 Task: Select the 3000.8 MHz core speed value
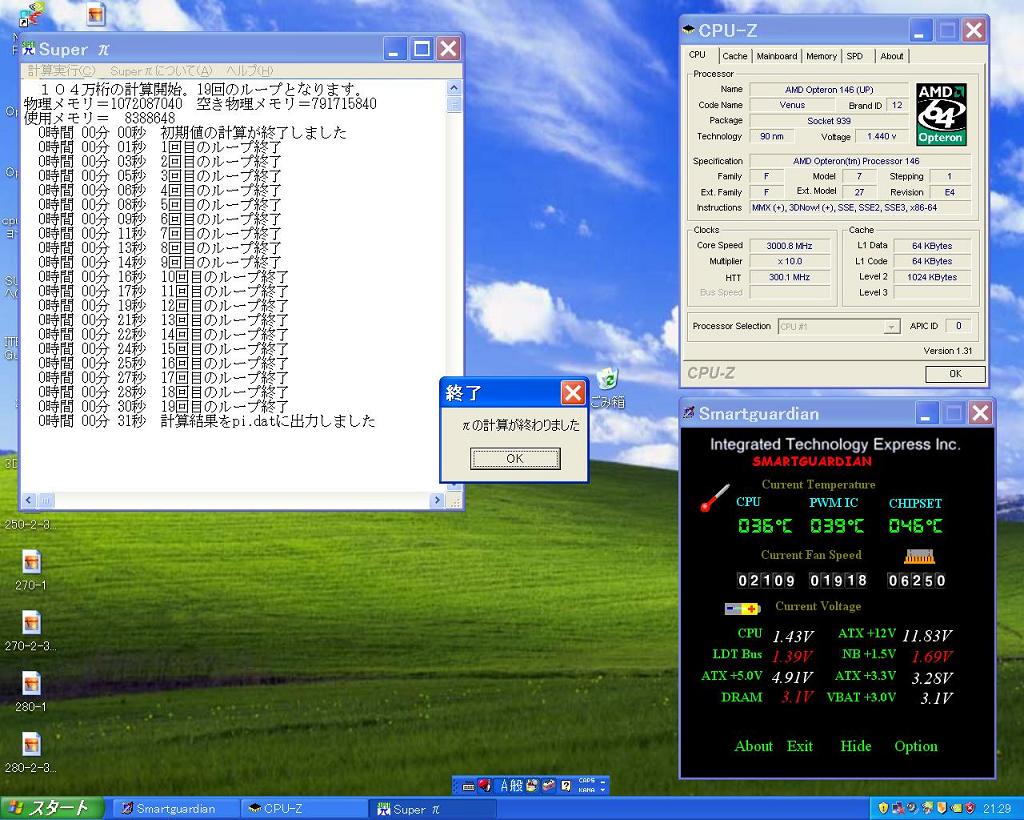(x=790, y=246)
